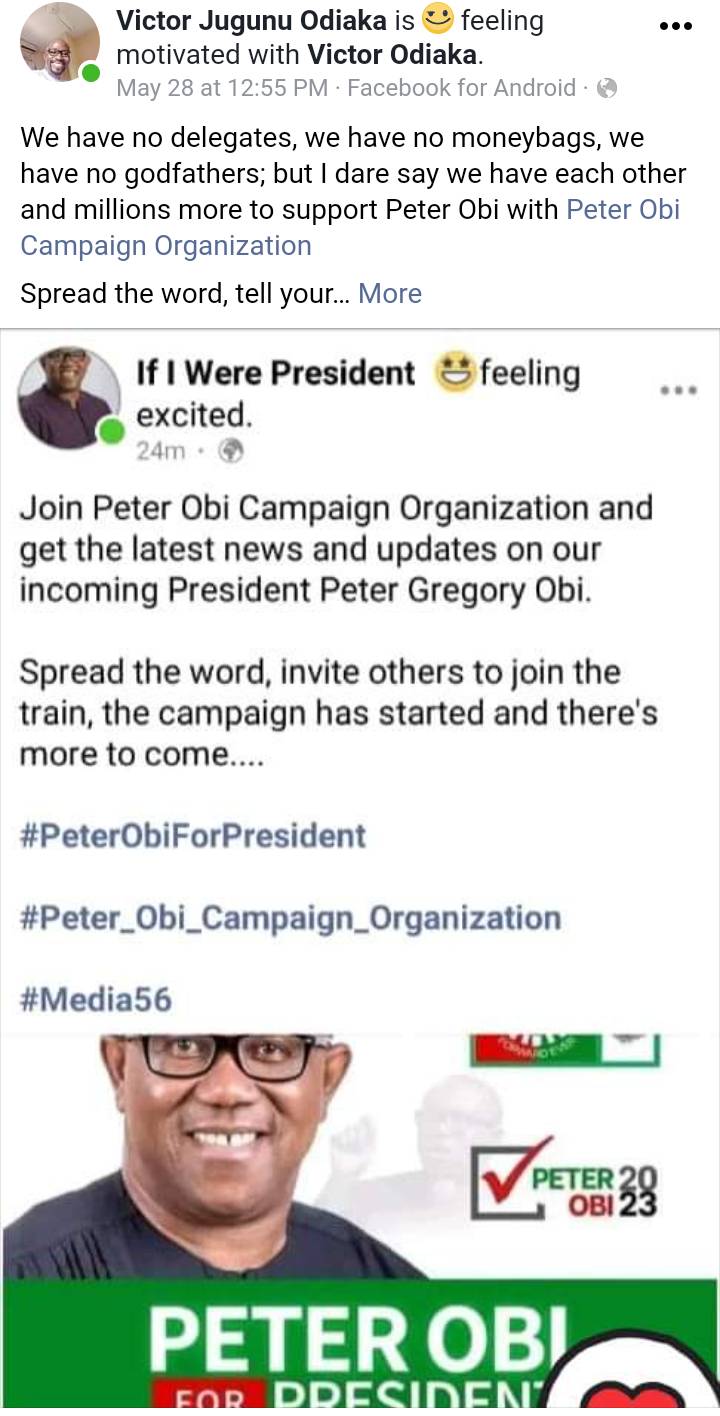Open the If I Were President page
This screenshot has height=1416, width=720.
[x=275, y=373]
